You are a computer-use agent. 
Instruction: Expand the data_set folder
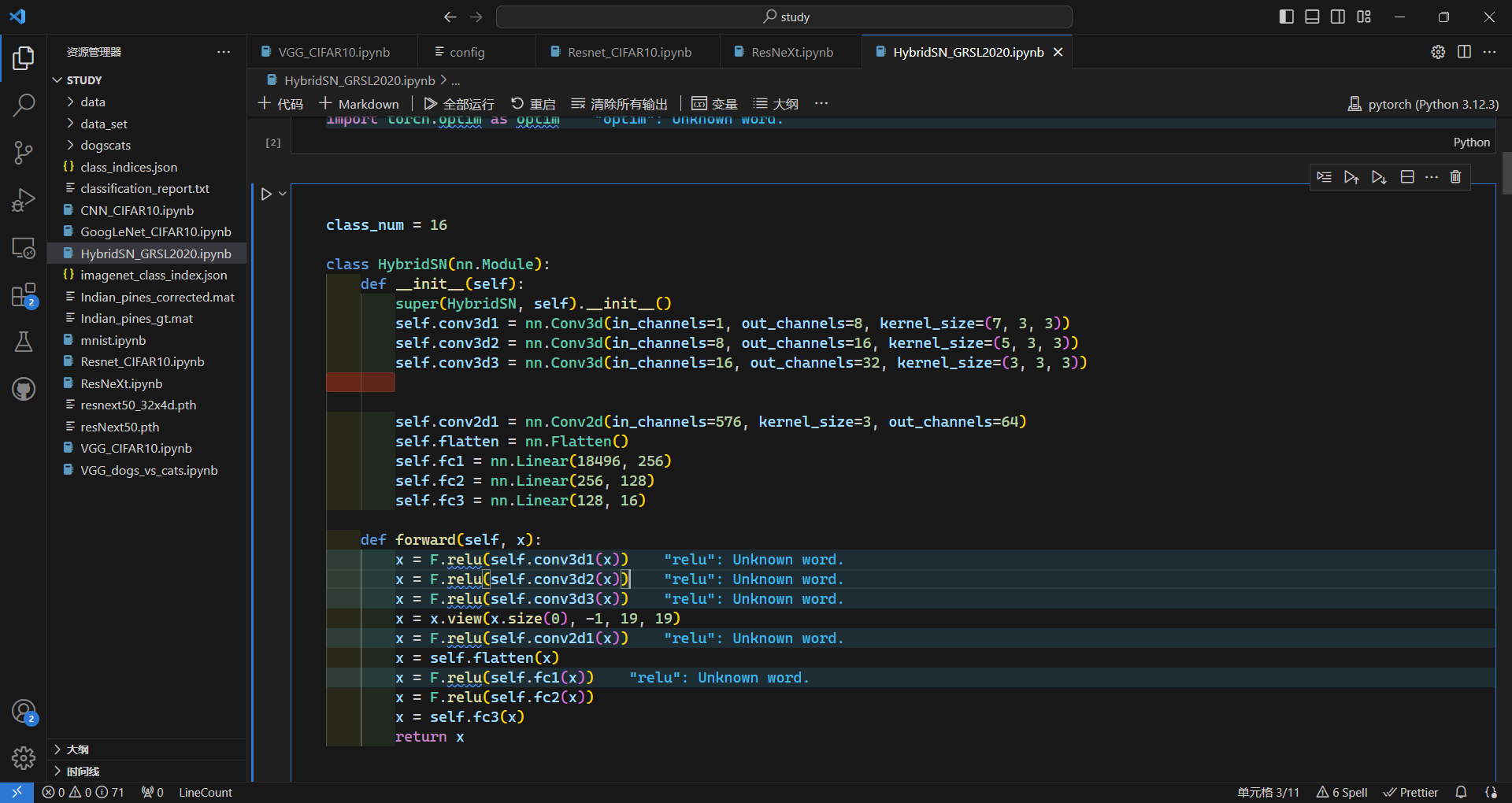103,124
